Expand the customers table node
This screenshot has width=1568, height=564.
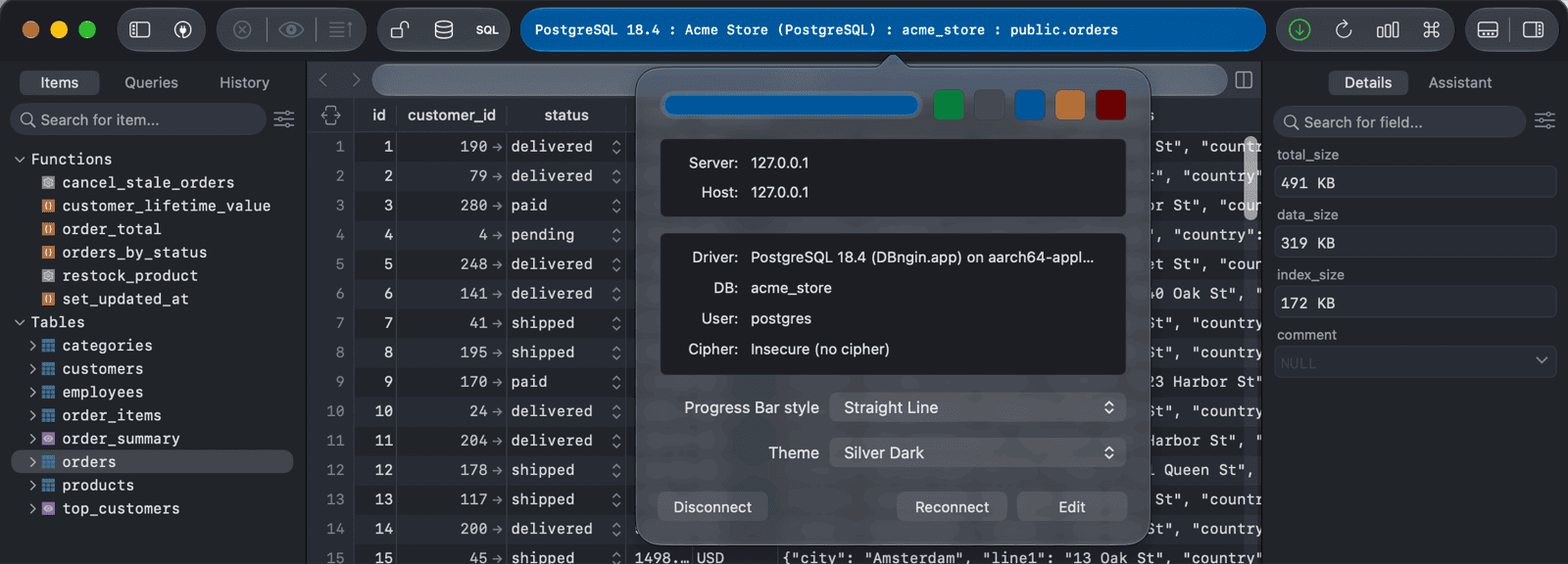pyautogui.click(x=32, y=369)
